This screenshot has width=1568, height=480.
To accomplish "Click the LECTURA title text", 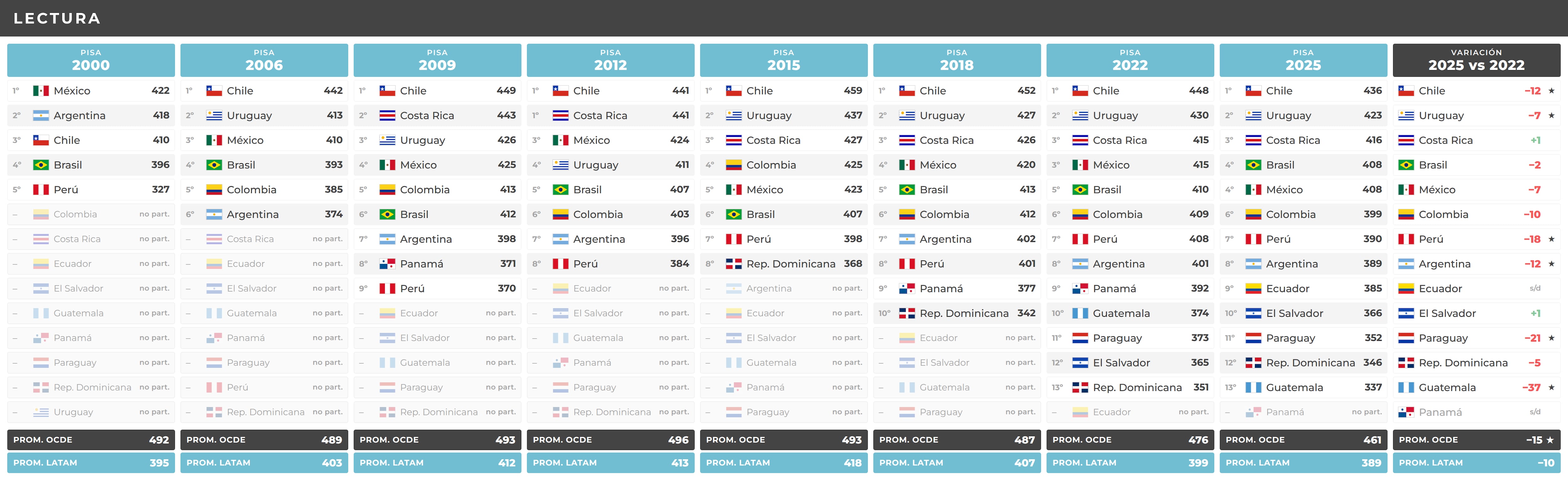I will (x=57, y=18).
